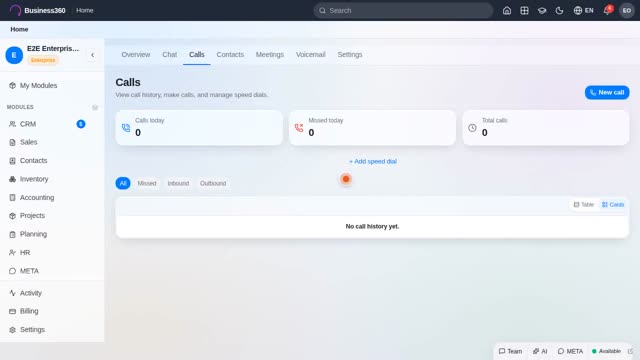The width and height of the screenshot is (640, 360).
Task: Click the Calls today phone icon
Action: click(x=126, y=128)
